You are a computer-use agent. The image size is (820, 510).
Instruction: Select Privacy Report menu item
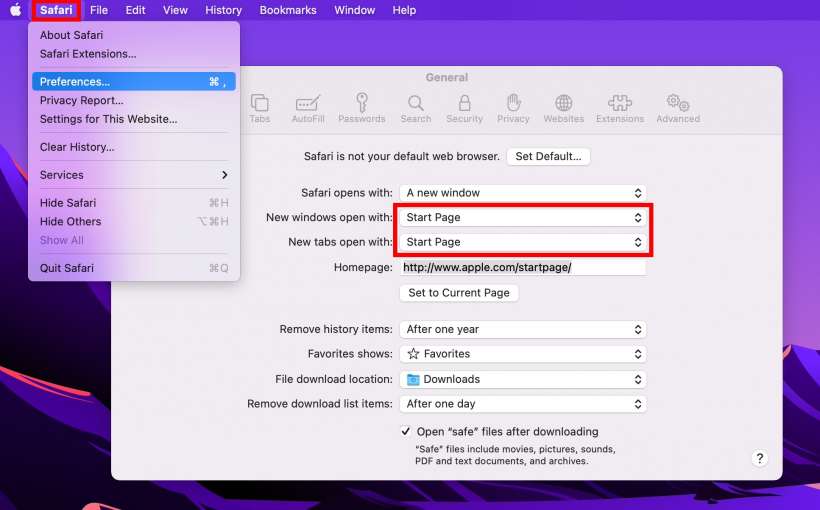click(x=134, y=100)
